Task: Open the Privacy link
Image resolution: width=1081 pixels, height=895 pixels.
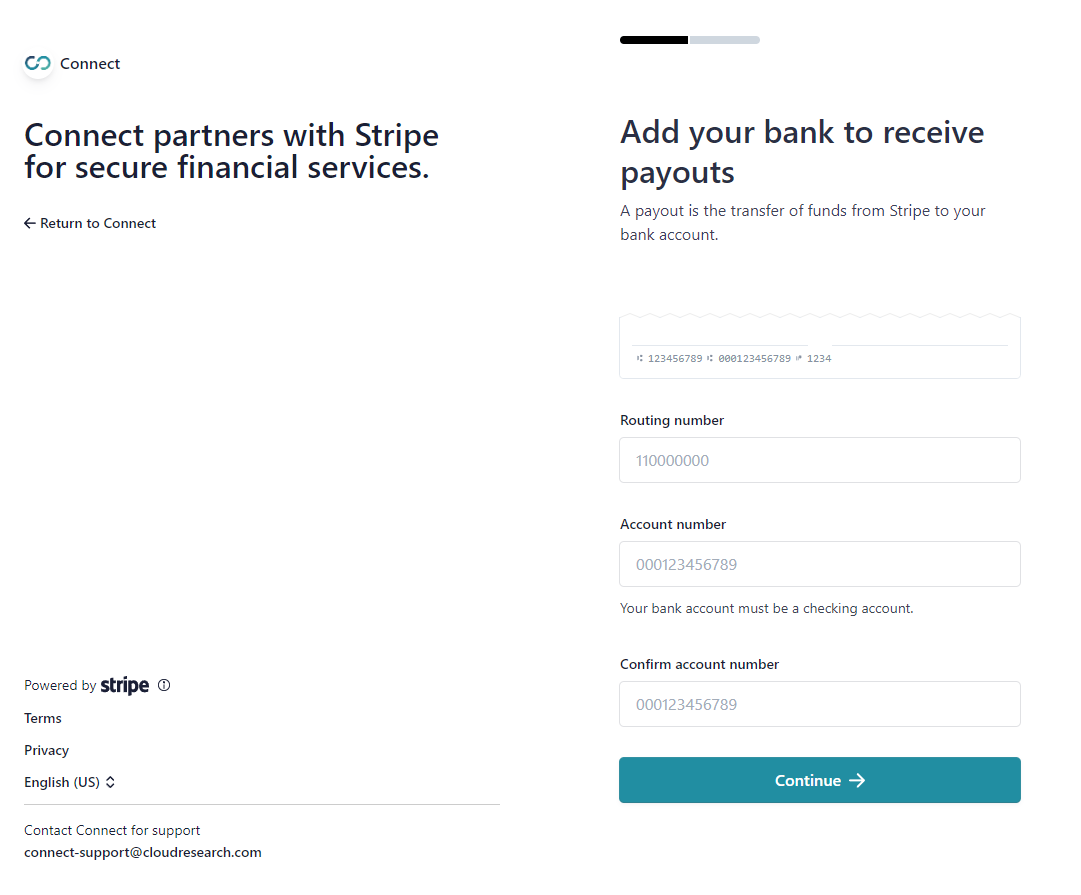Action: tap(47, 750)
